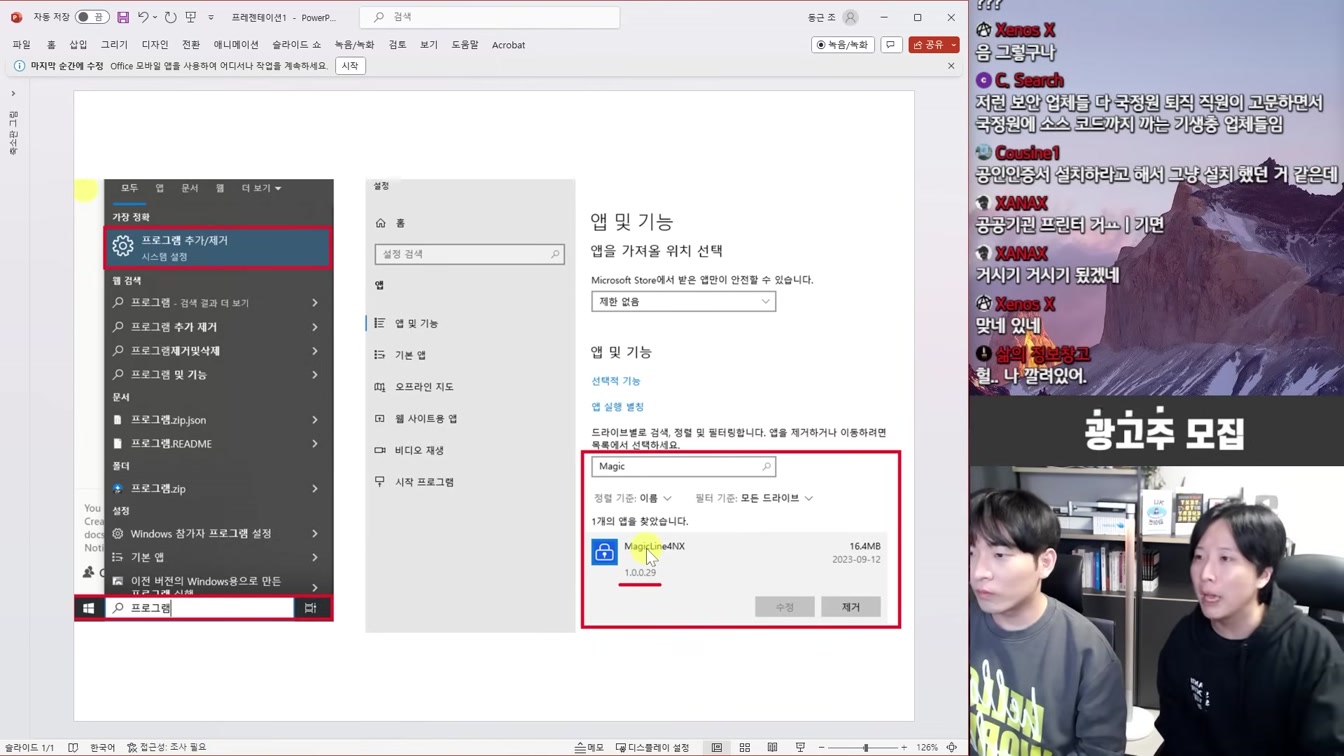Click 프로그램 추가/제거 result in slide image

pos(219,248)
